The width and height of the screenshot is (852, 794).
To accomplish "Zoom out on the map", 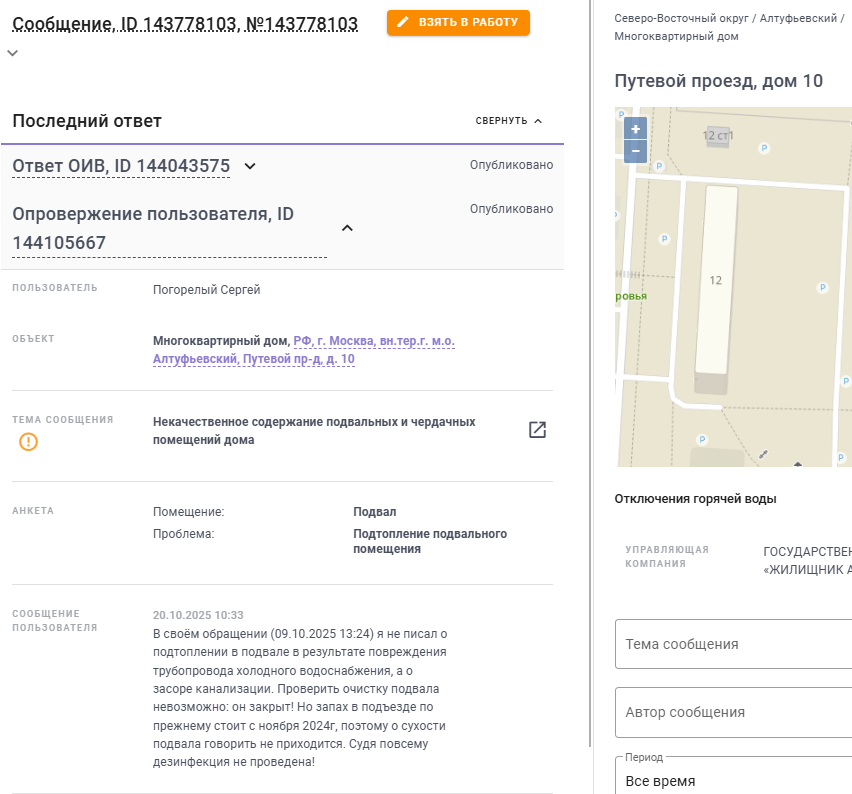I will (635, 151).
